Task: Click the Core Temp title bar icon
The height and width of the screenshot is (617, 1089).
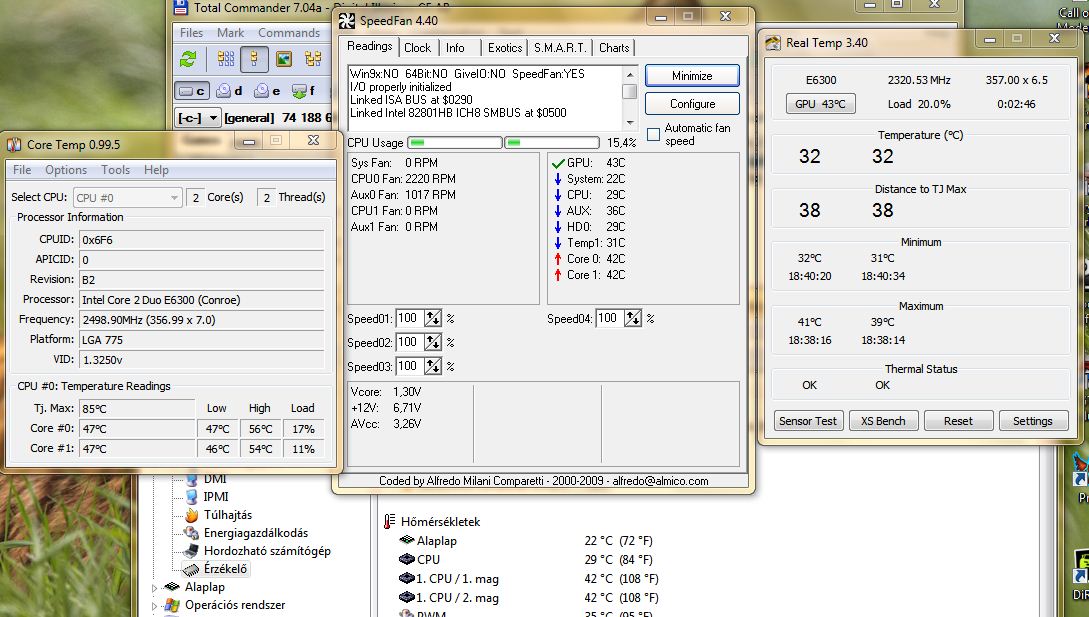Action: click(x=14, y=145)
